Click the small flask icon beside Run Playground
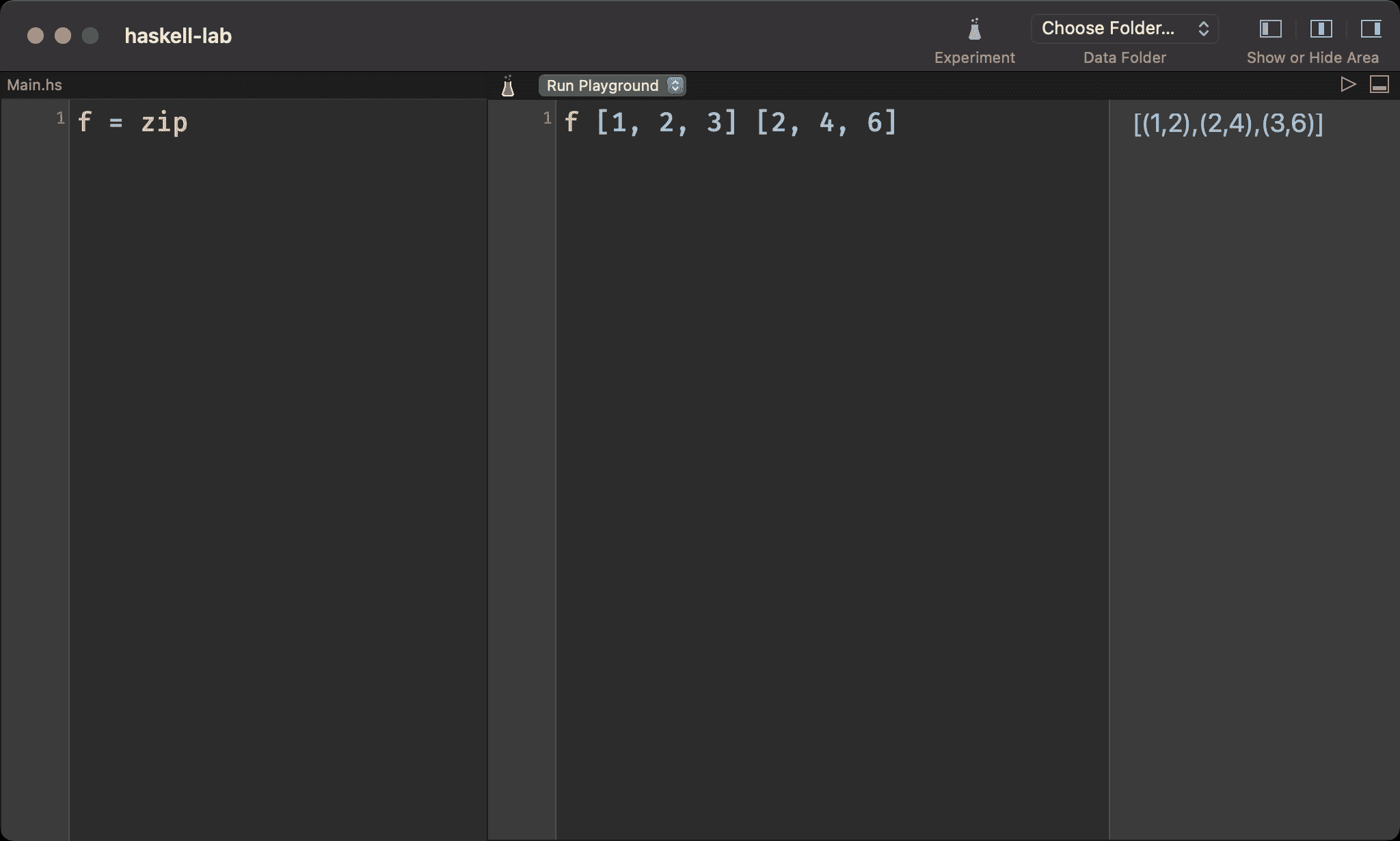 (507, 85)
